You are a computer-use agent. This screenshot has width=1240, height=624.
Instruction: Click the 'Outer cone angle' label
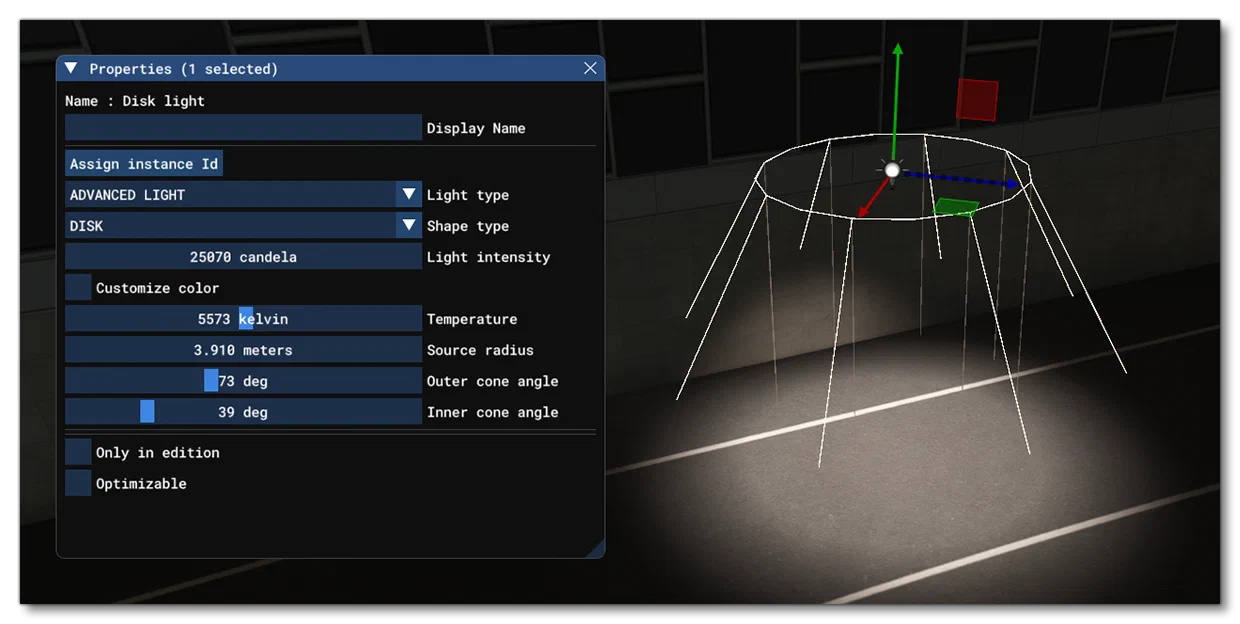(x=493, y=381)
